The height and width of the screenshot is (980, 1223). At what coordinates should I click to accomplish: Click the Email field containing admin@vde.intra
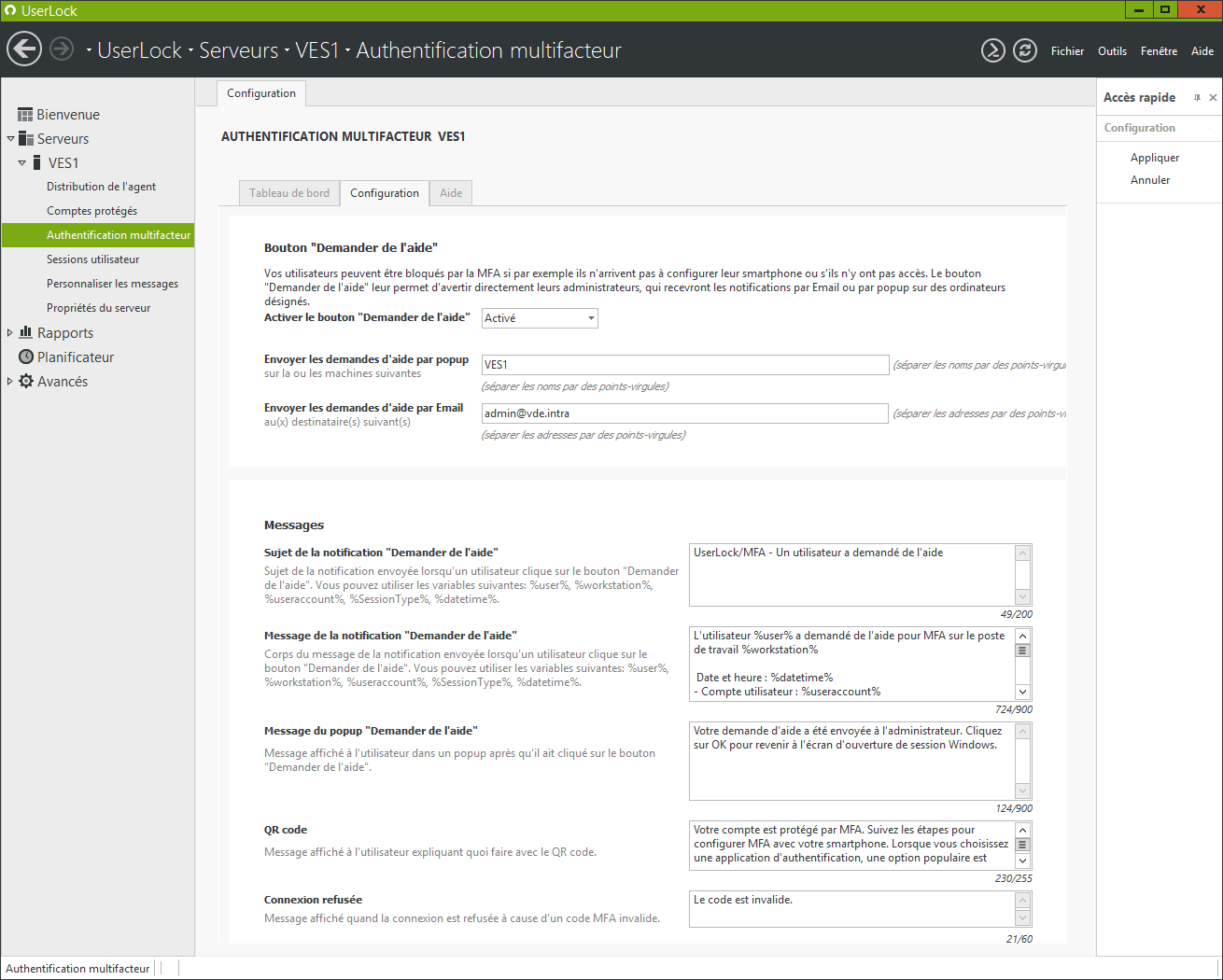coord(685,413)
